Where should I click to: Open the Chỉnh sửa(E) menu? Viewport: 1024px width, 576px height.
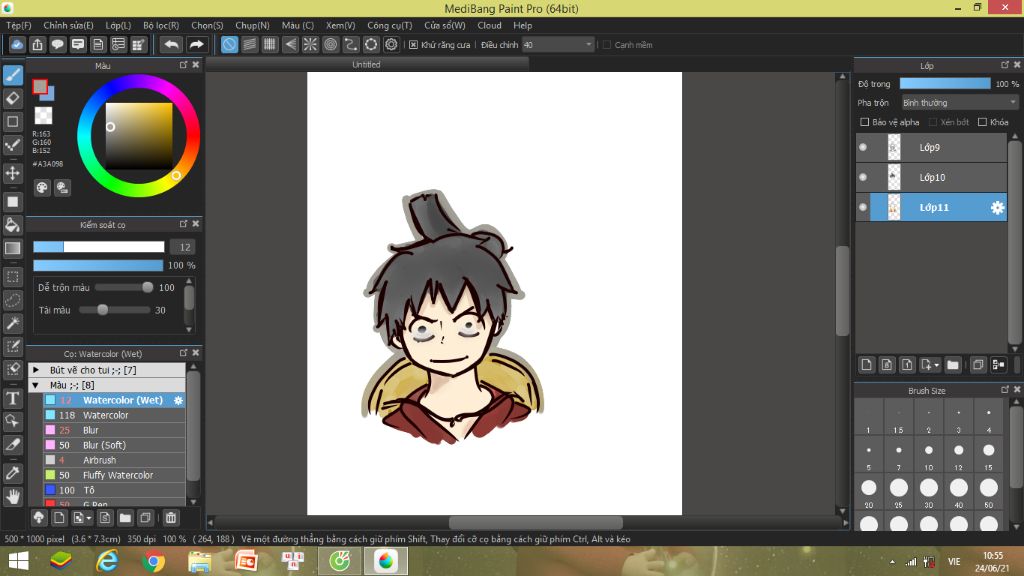click(x=69, y=25)
